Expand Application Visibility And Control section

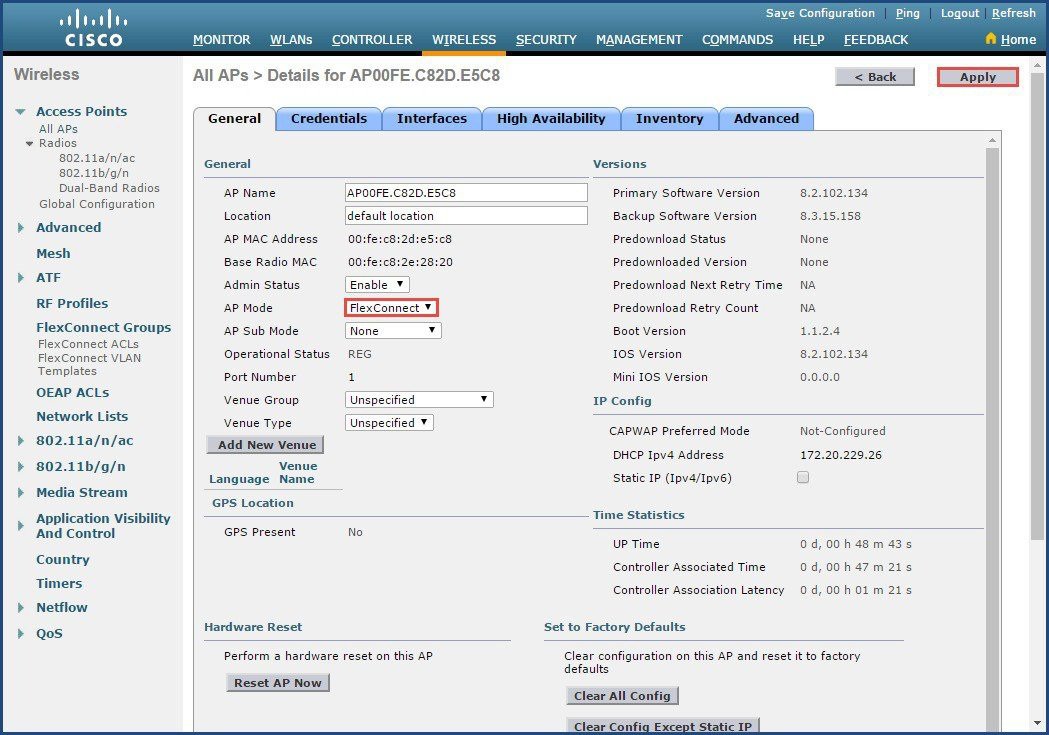coord(21,526)
